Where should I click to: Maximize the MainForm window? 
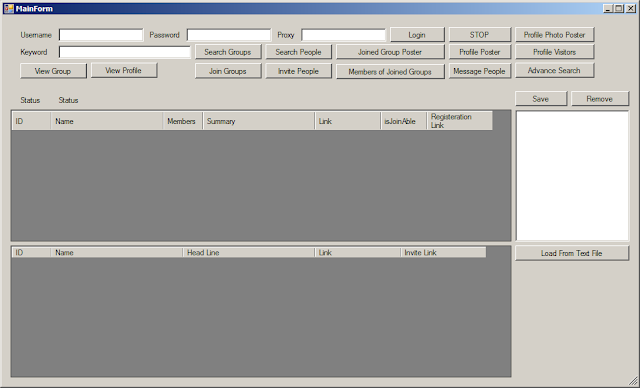(619, 9)
